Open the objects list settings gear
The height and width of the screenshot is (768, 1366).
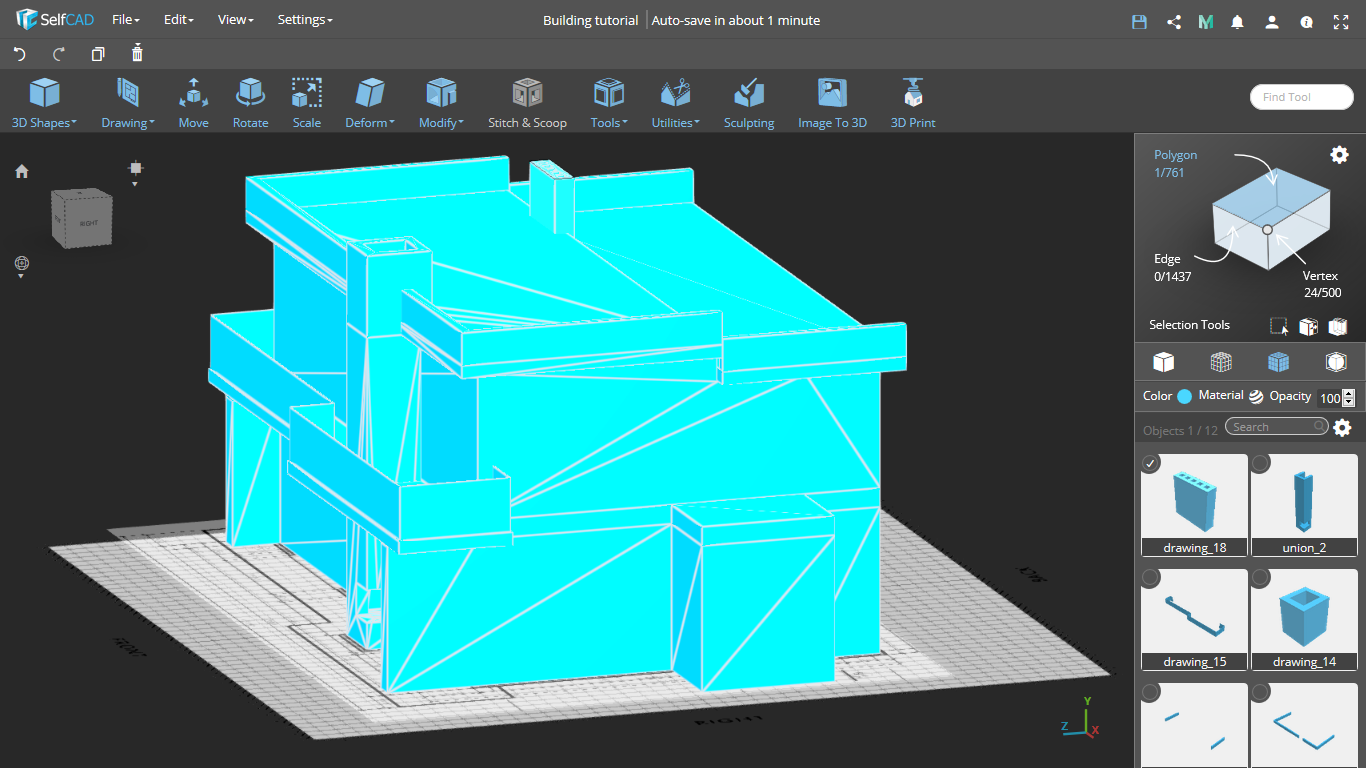point(1342,428)
